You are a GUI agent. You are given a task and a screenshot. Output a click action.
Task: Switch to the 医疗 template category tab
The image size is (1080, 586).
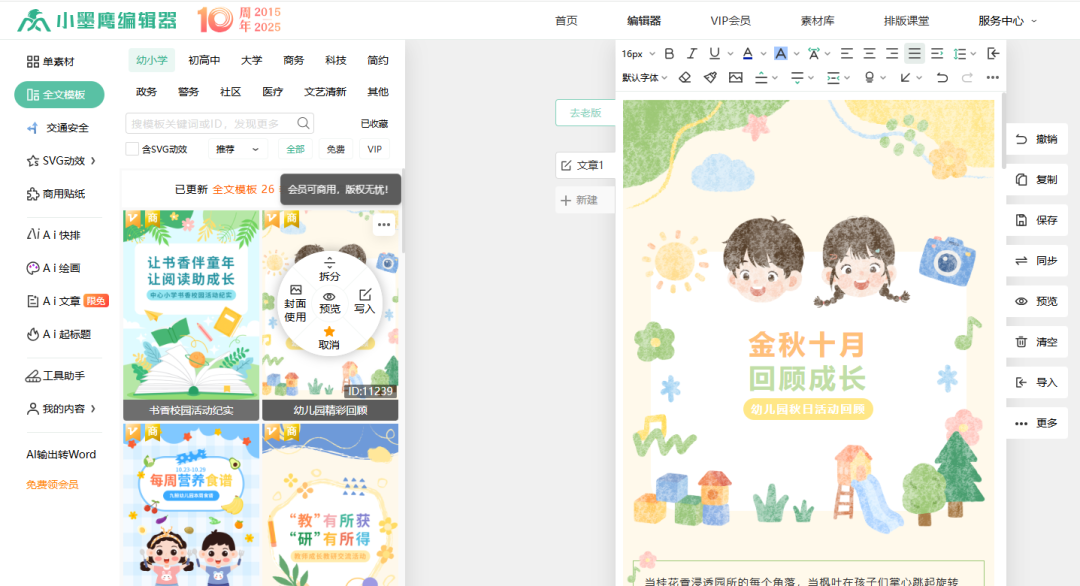tap(275, 91)
